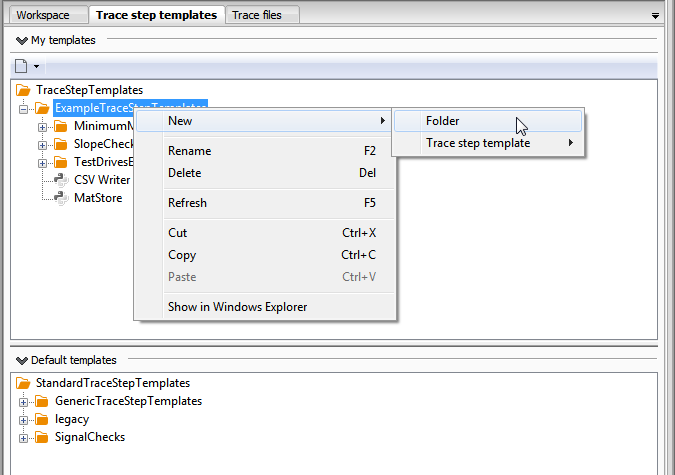Select the Trace step templates tab
The height and width of the screenshot is (475, 675).
tap(156, 15)
